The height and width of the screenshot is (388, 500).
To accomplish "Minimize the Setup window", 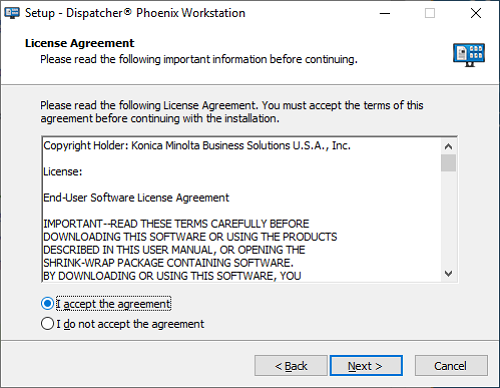I will pos(385,13).
